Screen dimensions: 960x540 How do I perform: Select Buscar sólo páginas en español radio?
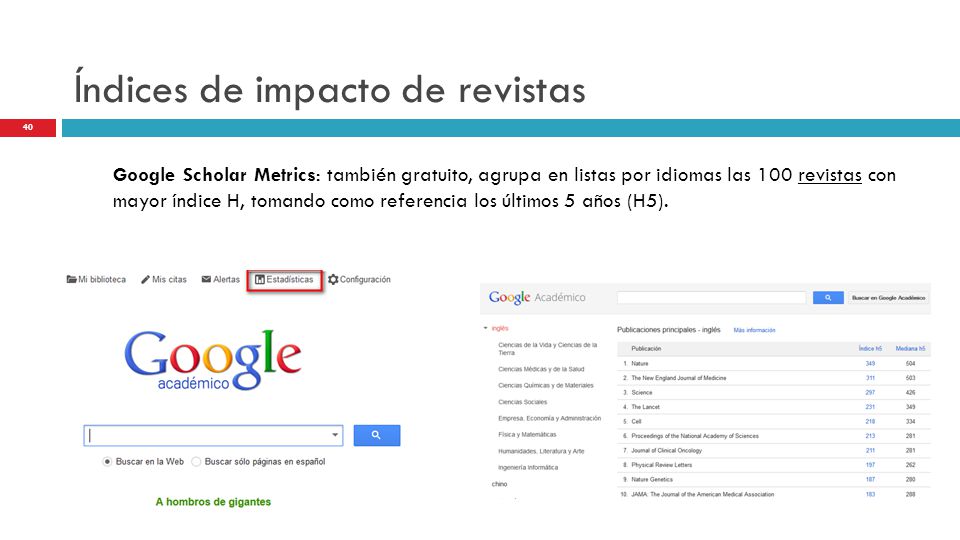196,462
